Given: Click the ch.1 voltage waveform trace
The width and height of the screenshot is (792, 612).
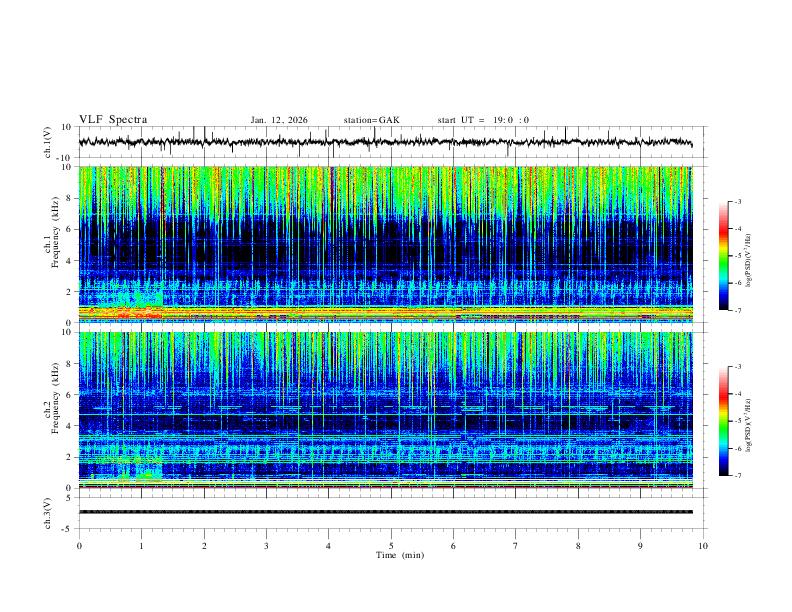Looking at the screenshot, I should (x=385, y=142).
